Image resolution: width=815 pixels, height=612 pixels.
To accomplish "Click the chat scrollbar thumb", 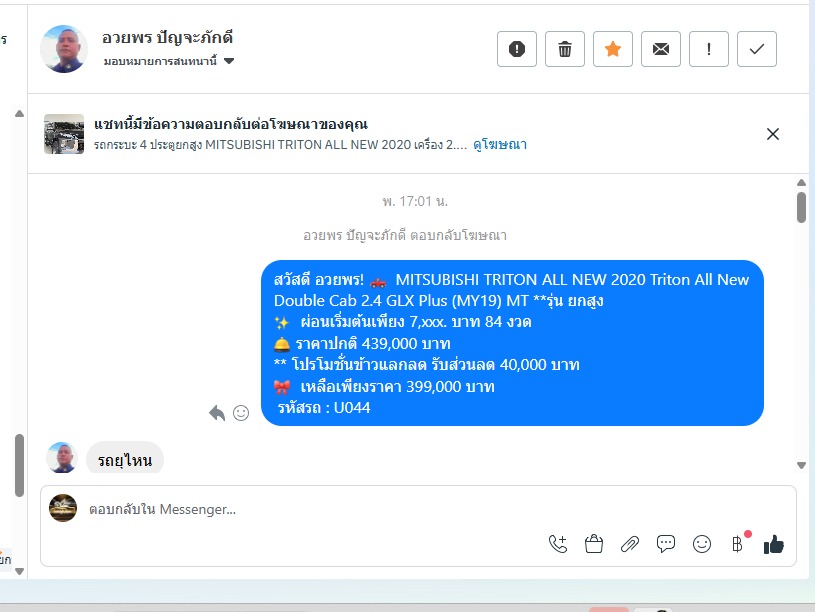I will tap(801, 207).
